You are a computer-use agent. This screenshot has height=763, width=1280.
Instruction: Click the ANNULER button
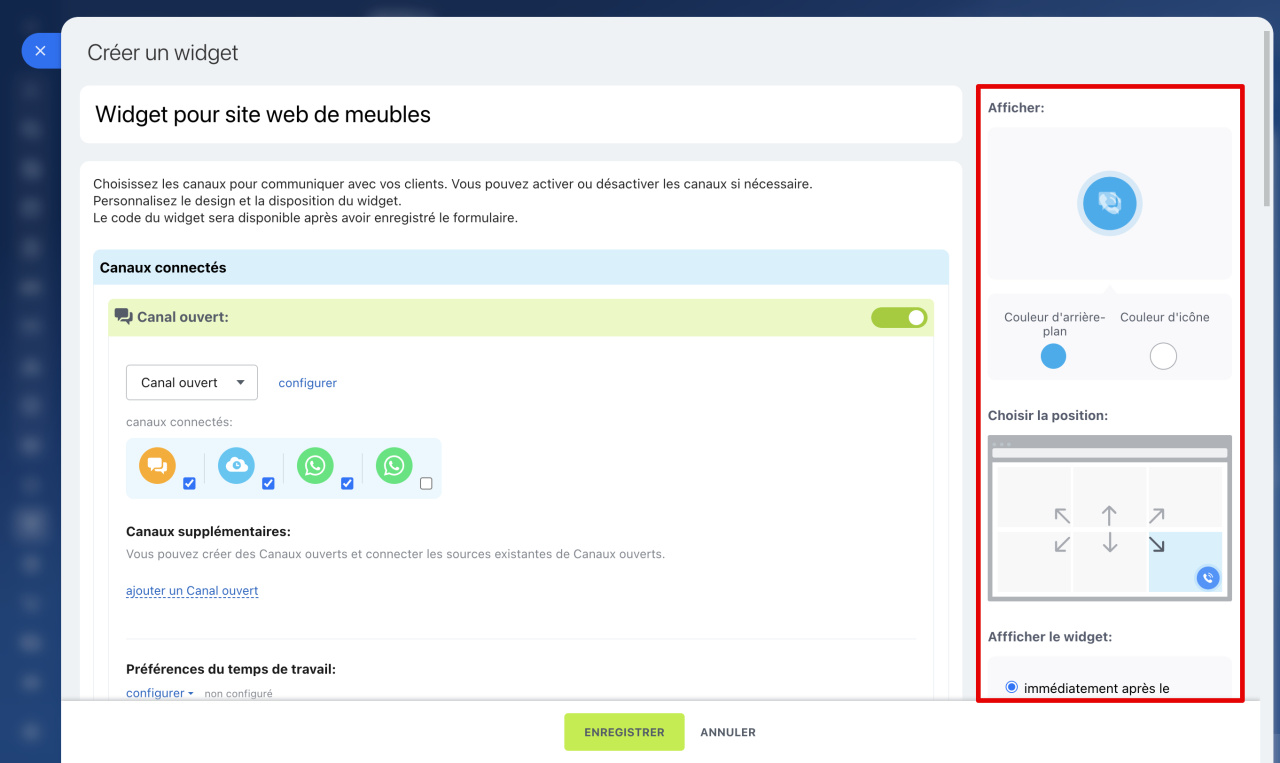pos(728,732)
